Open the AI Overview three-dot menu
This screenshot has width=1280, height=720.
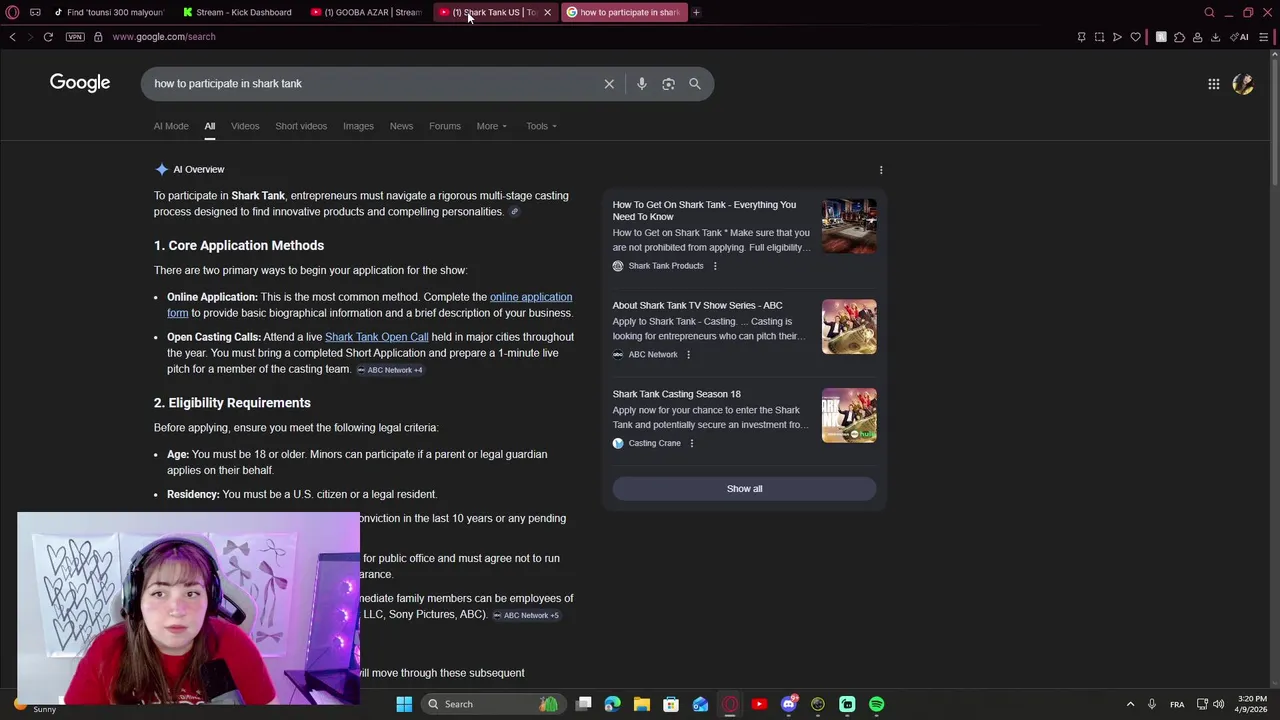tap(881, 170)
